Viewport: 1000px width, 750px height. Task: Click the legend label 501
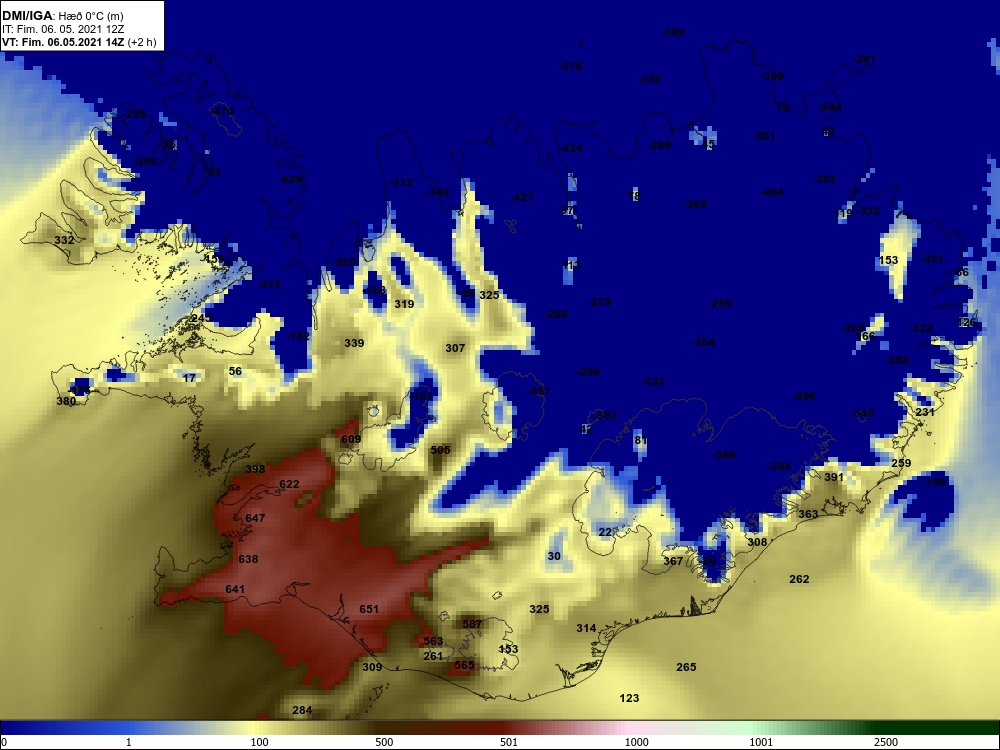[x=509, y=742]
